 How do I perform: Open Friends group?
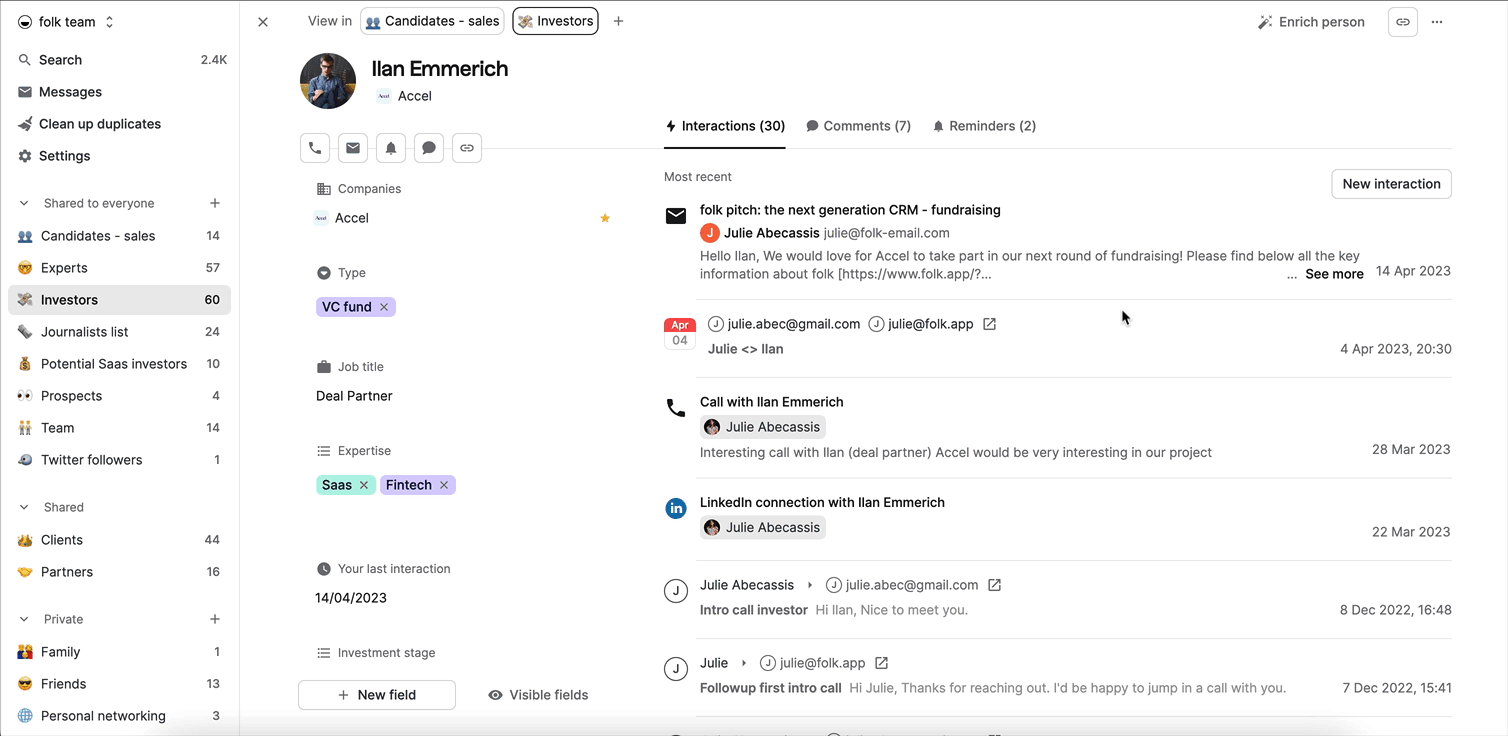[120, 684]
